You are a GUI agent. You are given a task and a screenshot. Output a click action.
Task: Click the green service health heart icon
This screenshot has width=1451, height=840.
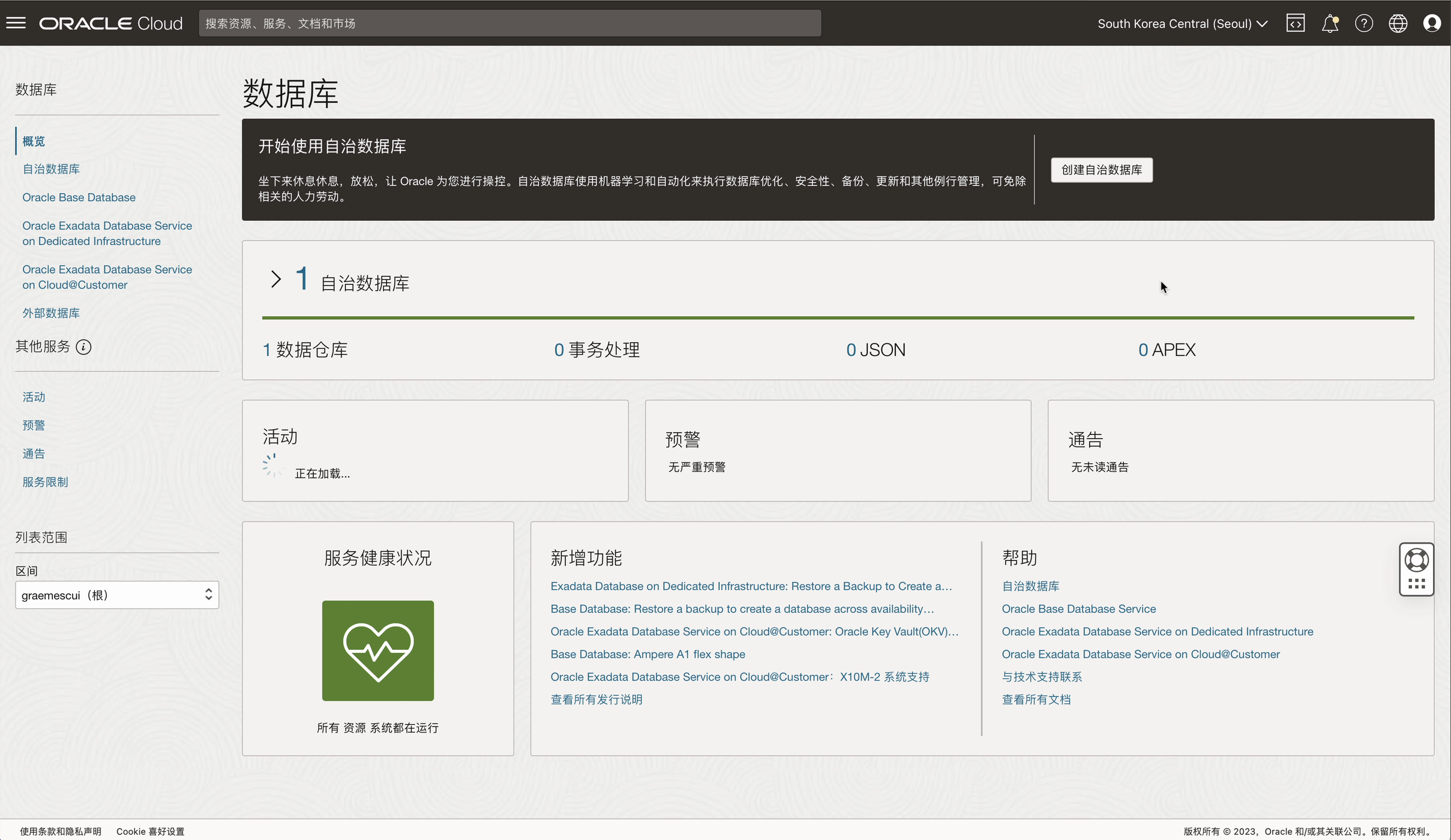(x=378, y=650)
